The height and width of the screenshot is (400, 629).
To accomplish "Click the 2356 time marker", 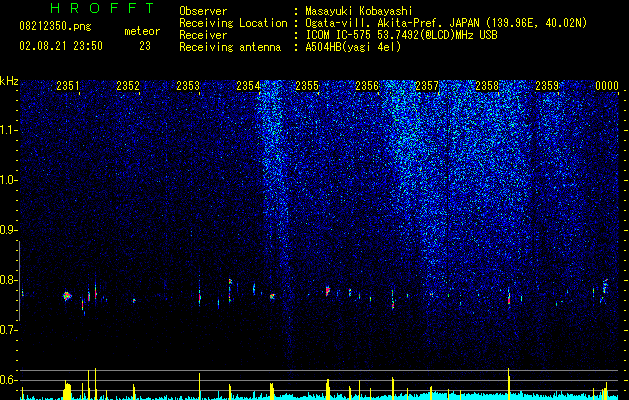I will (x=367, y=86).
